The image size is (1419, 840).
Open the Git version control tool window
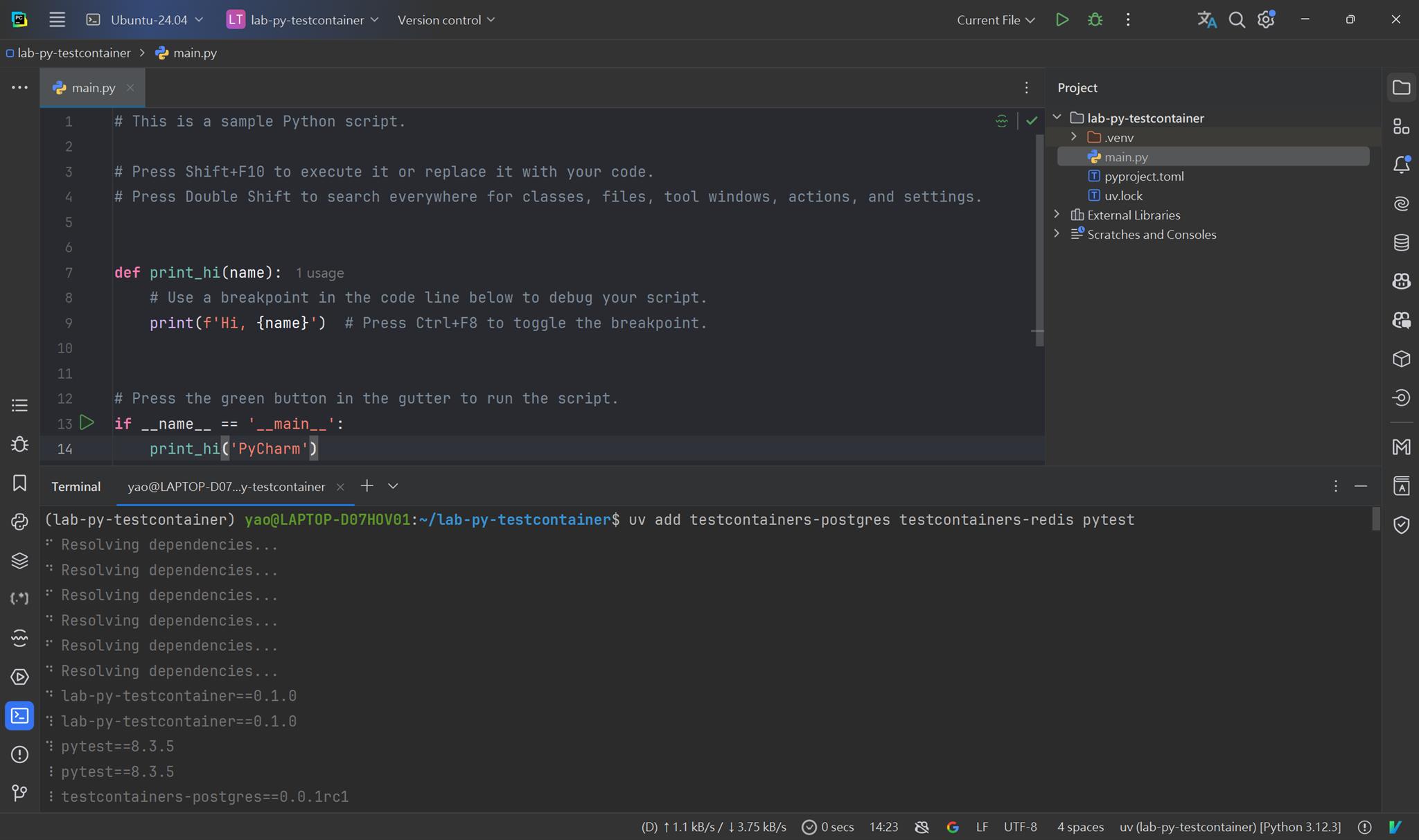(x=19, y=793)
